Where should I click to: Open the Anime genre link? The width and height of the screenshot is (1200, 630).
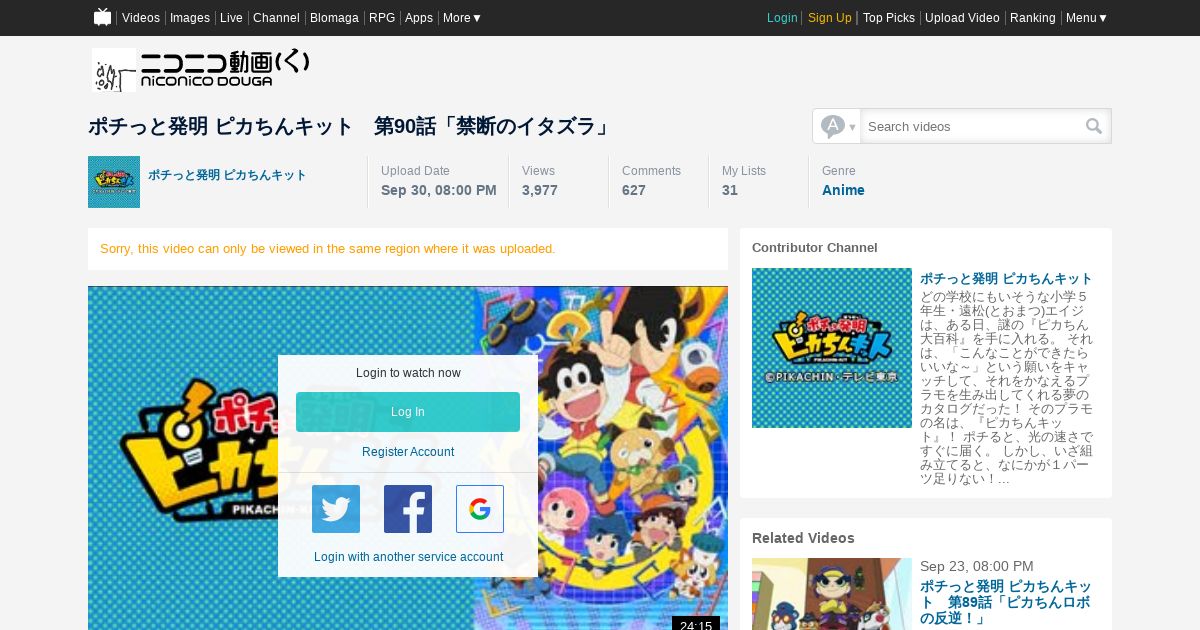pos(843,190)
